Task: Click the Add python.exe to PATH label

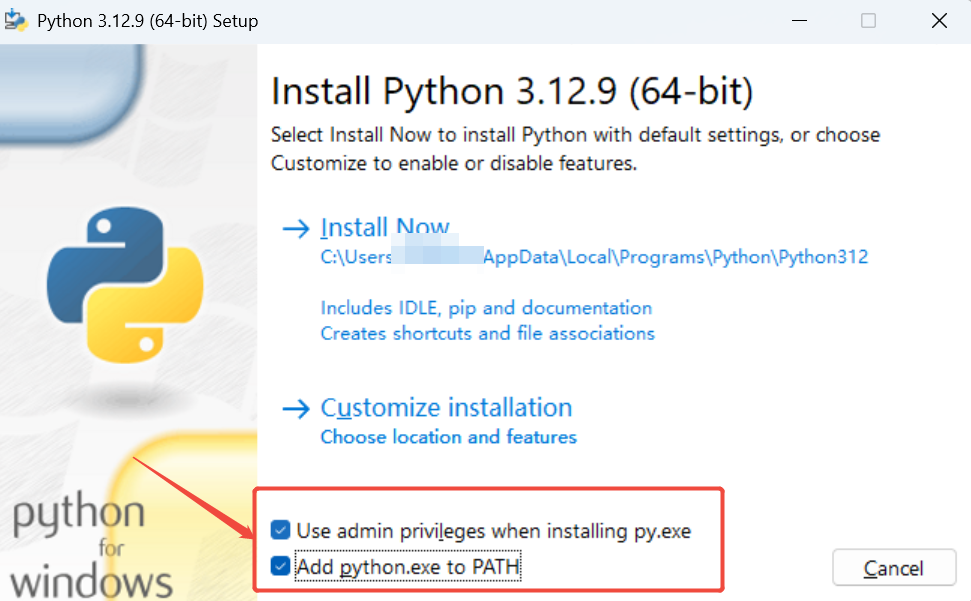Action: 408,566
